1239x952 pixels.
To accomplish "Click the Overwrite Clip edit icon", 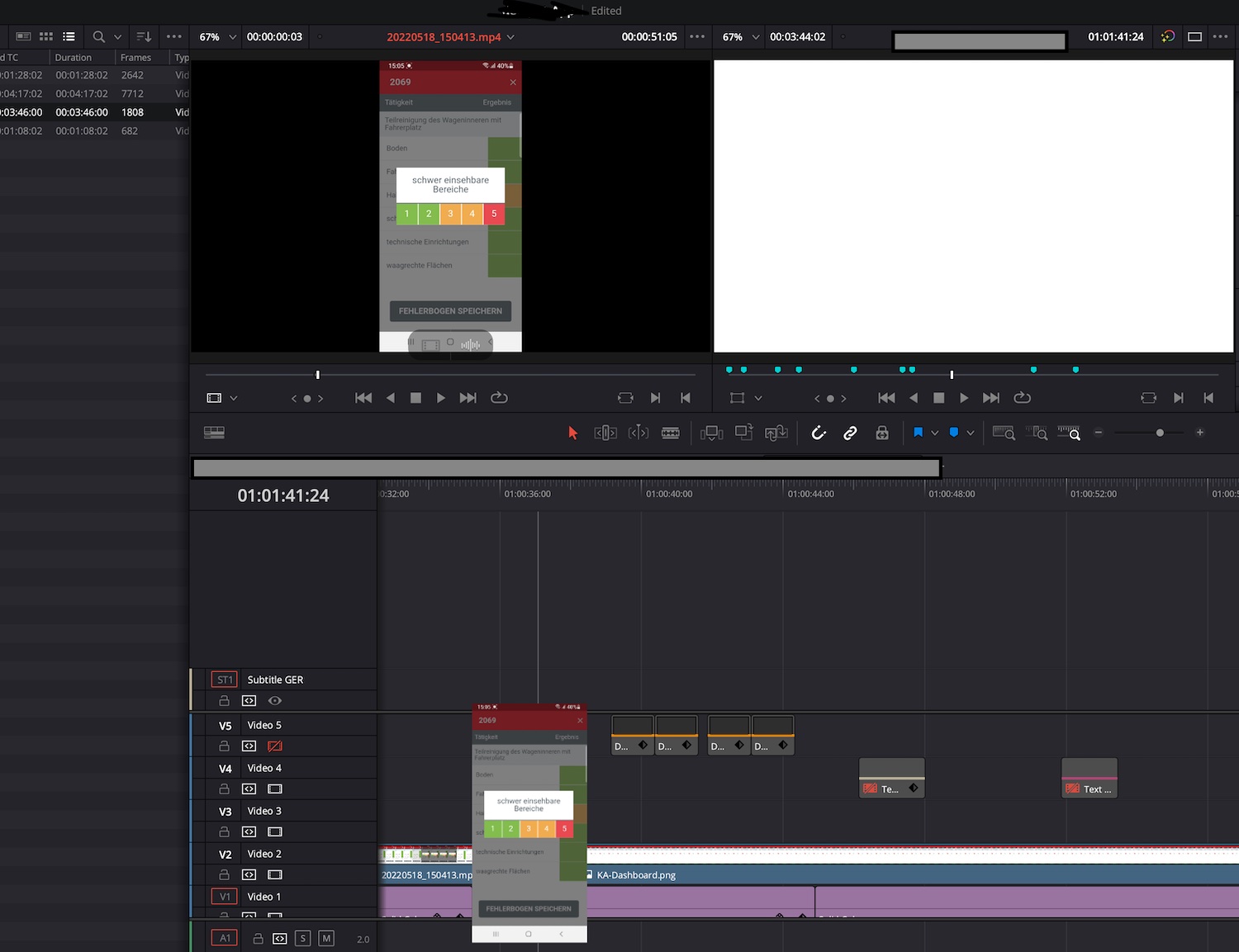I will [743, 432].
